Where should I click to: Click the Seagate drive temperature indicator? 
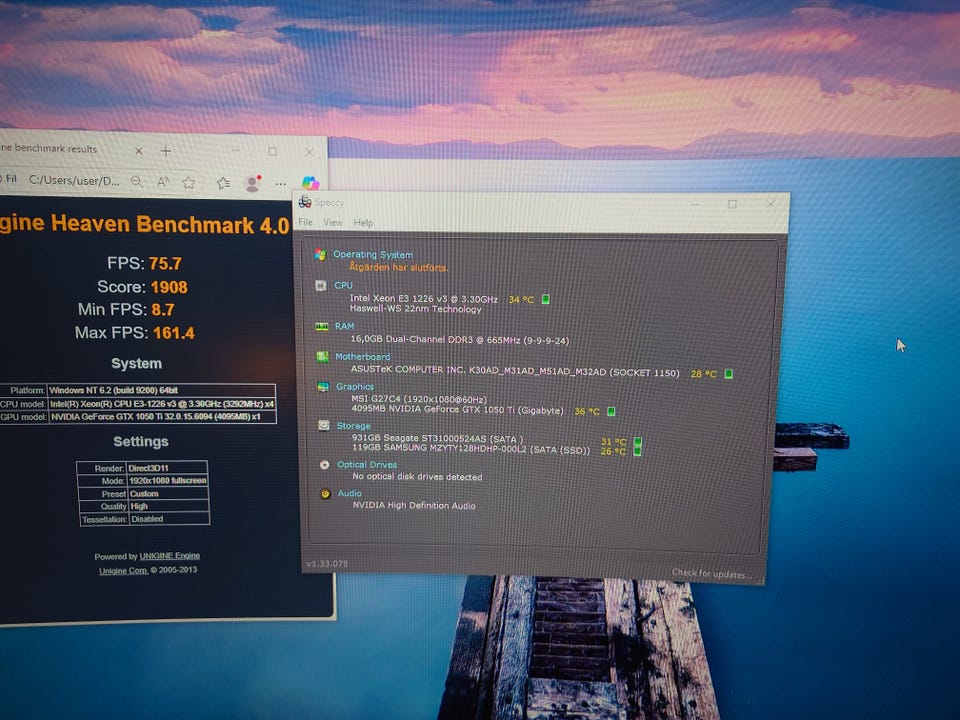[x=637, y=441]
